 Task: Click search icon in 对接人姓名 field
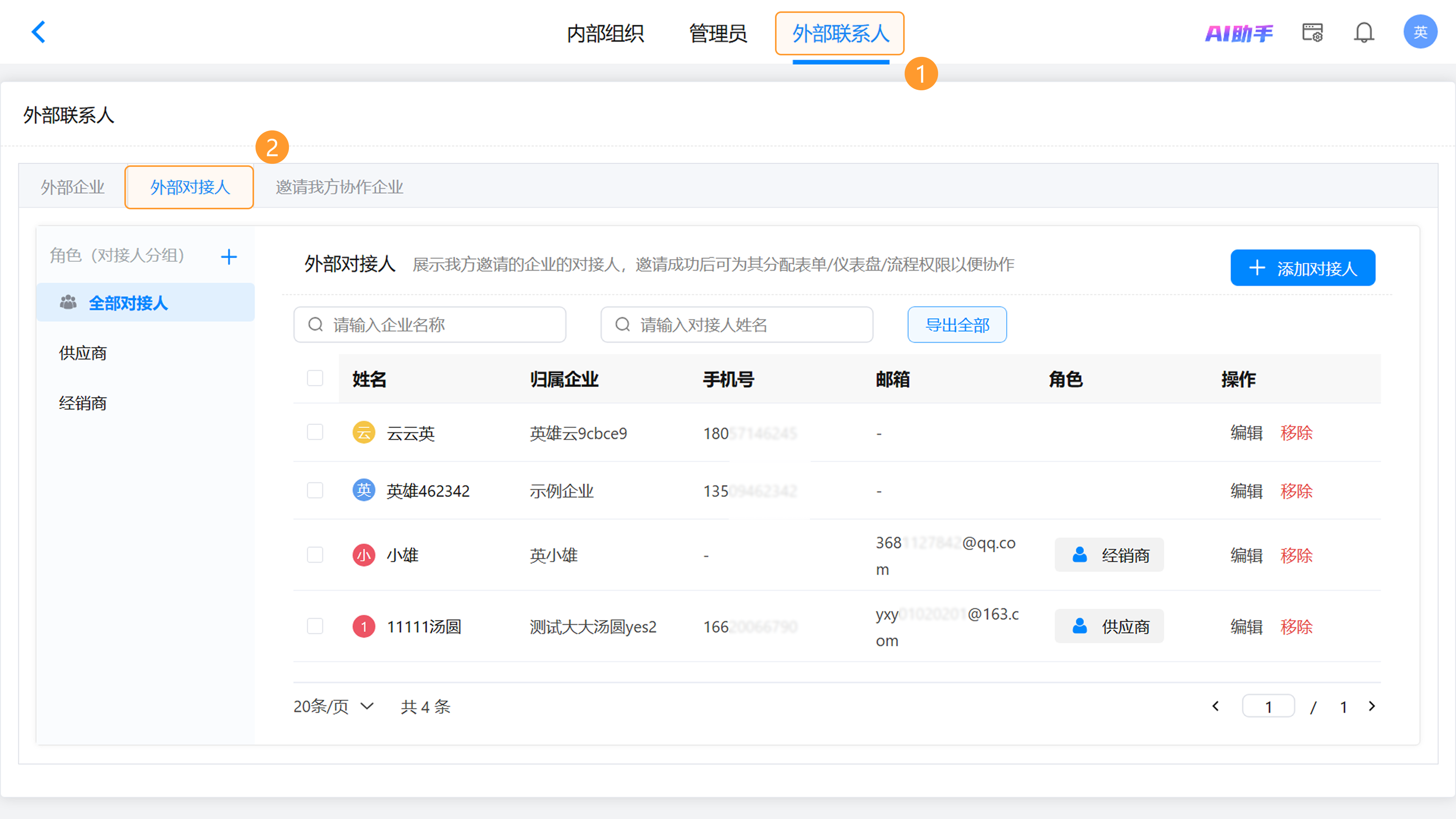(x=622, y=325)
